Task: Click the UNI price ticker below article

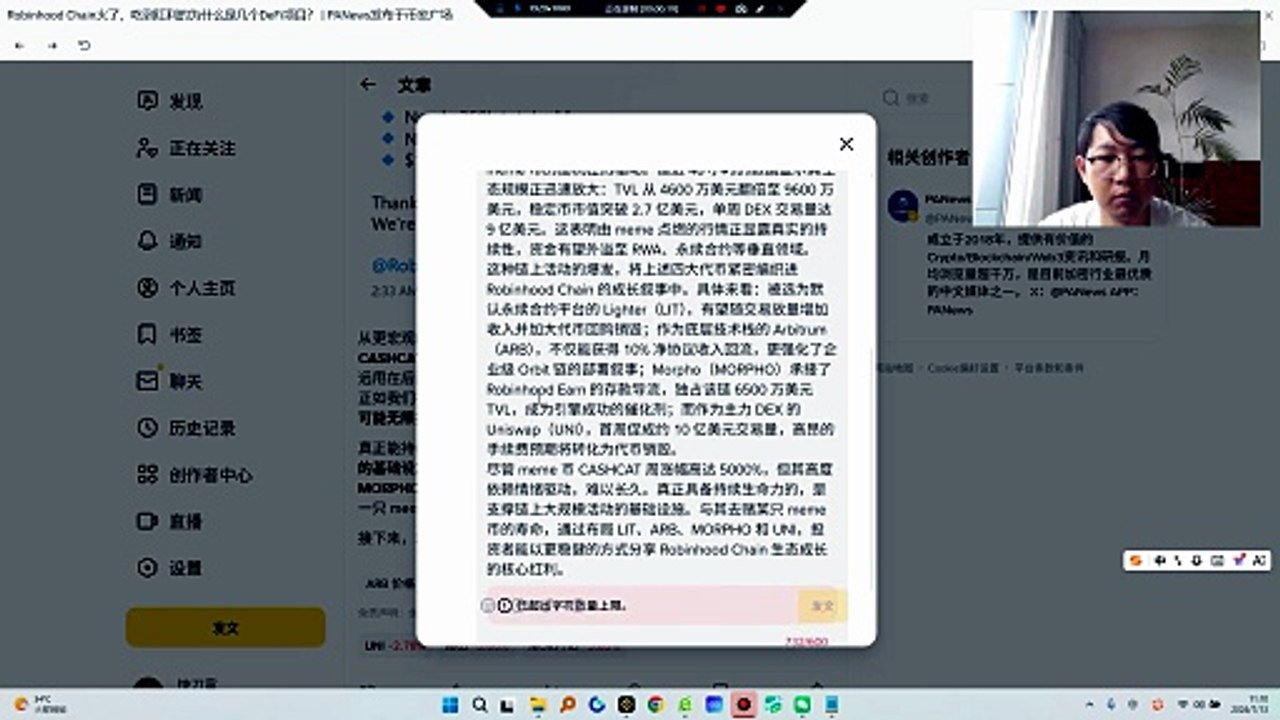Action: coord(394,646)
